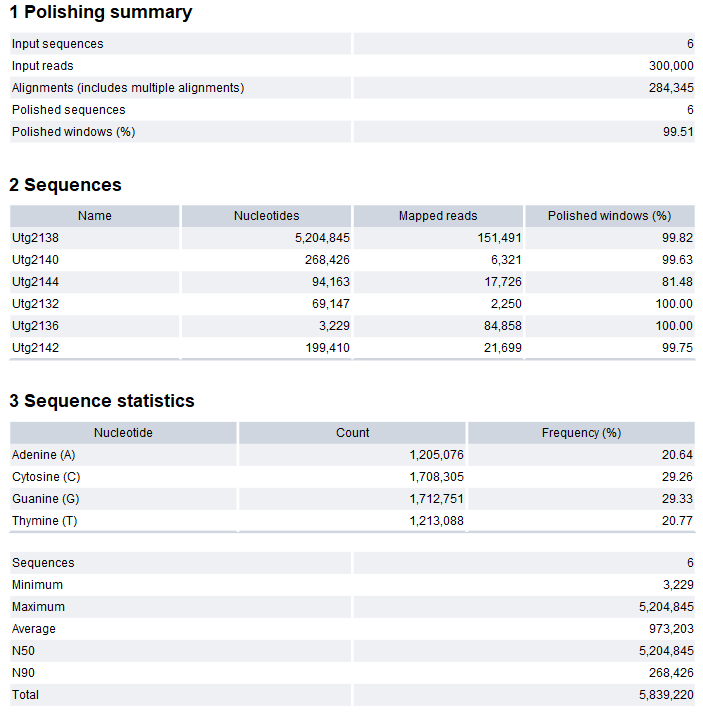Click the Utg2142 sequence name

click(x=36, y=348)
